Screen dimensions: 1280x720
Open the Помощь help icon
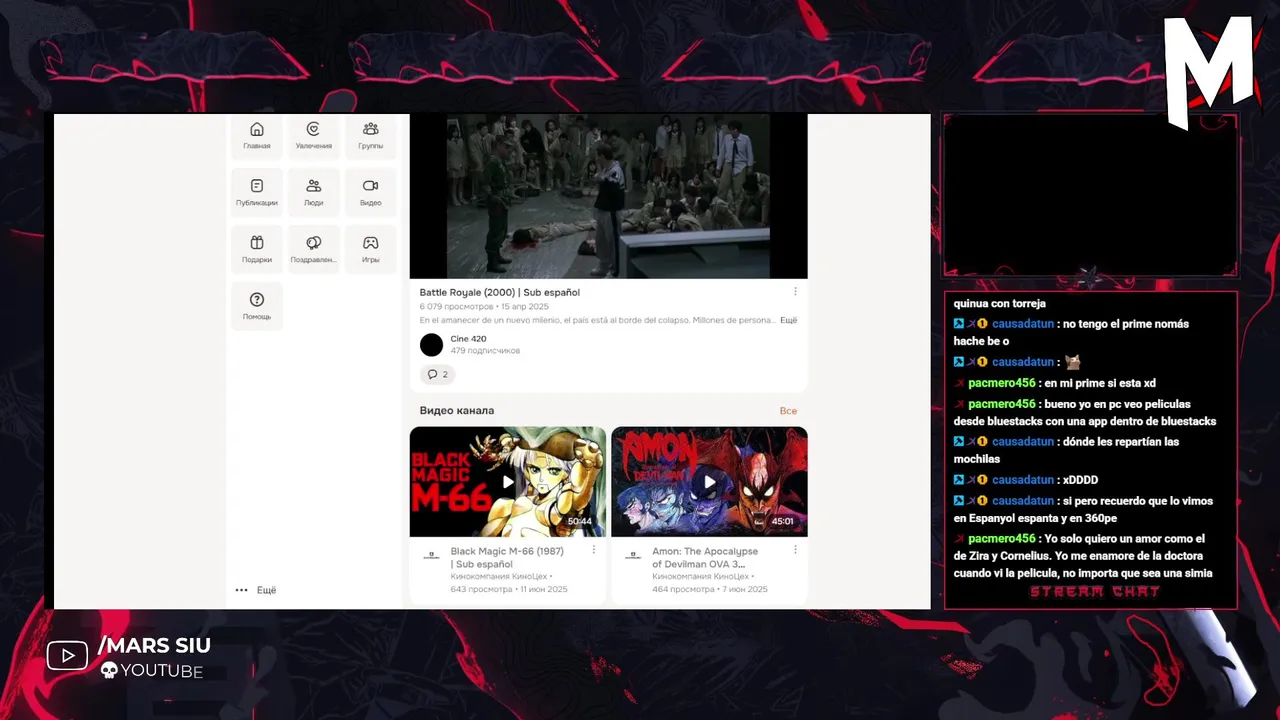[x=257, y=307]
